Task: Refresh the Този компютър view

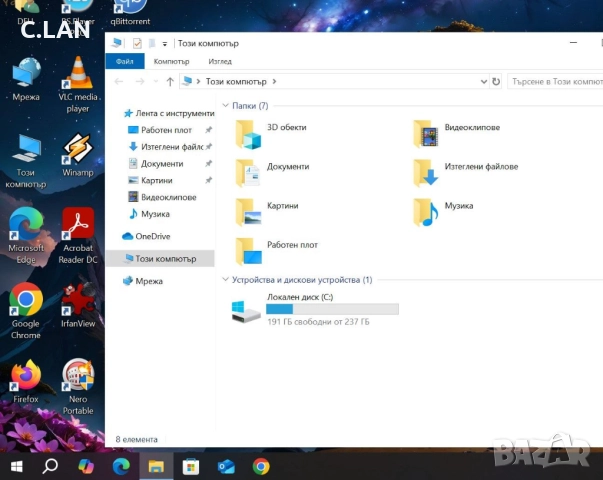Action: click(496, 82)
